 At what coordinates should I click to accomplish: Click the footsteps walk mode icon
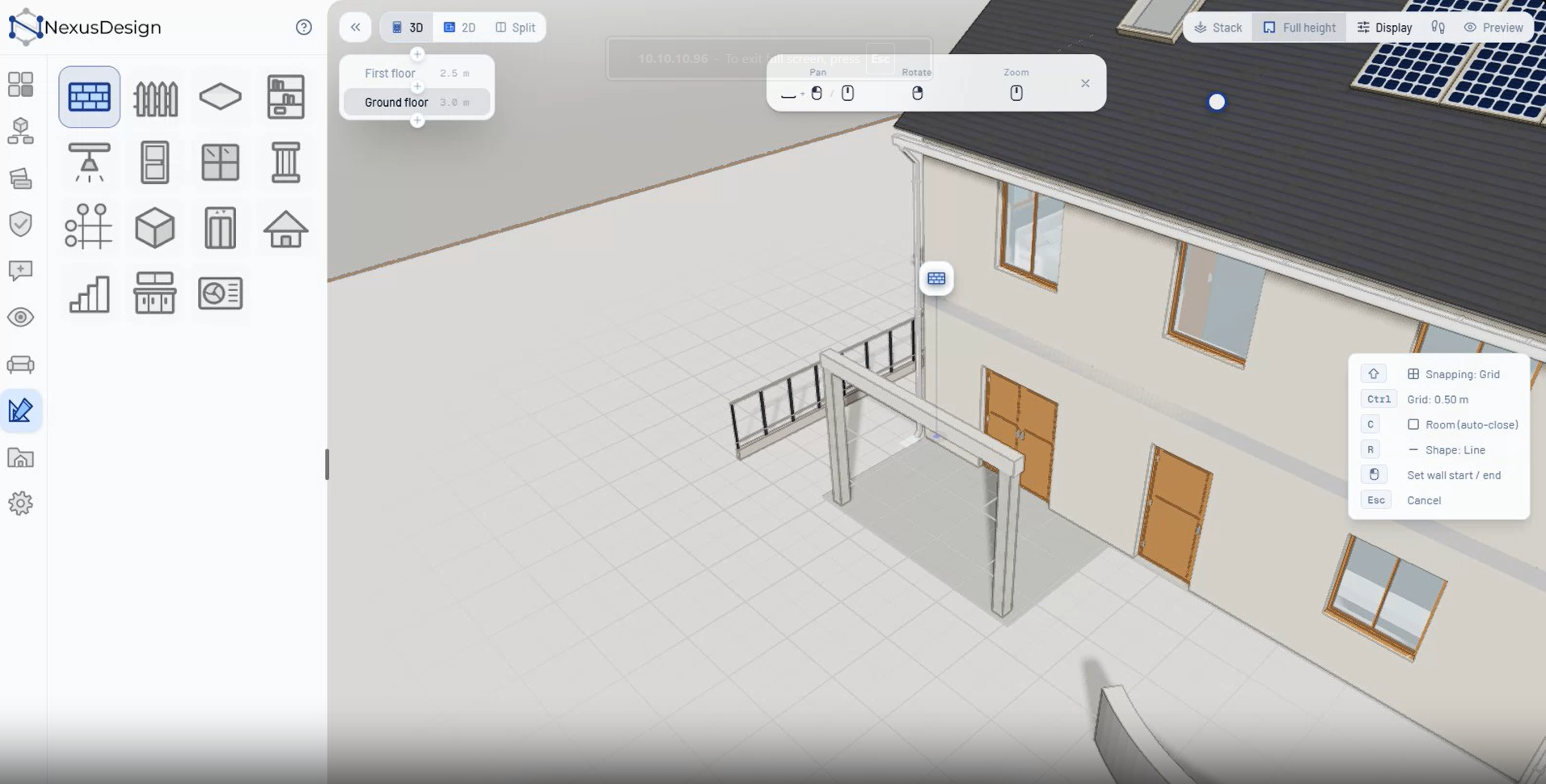click(1438, 27)
